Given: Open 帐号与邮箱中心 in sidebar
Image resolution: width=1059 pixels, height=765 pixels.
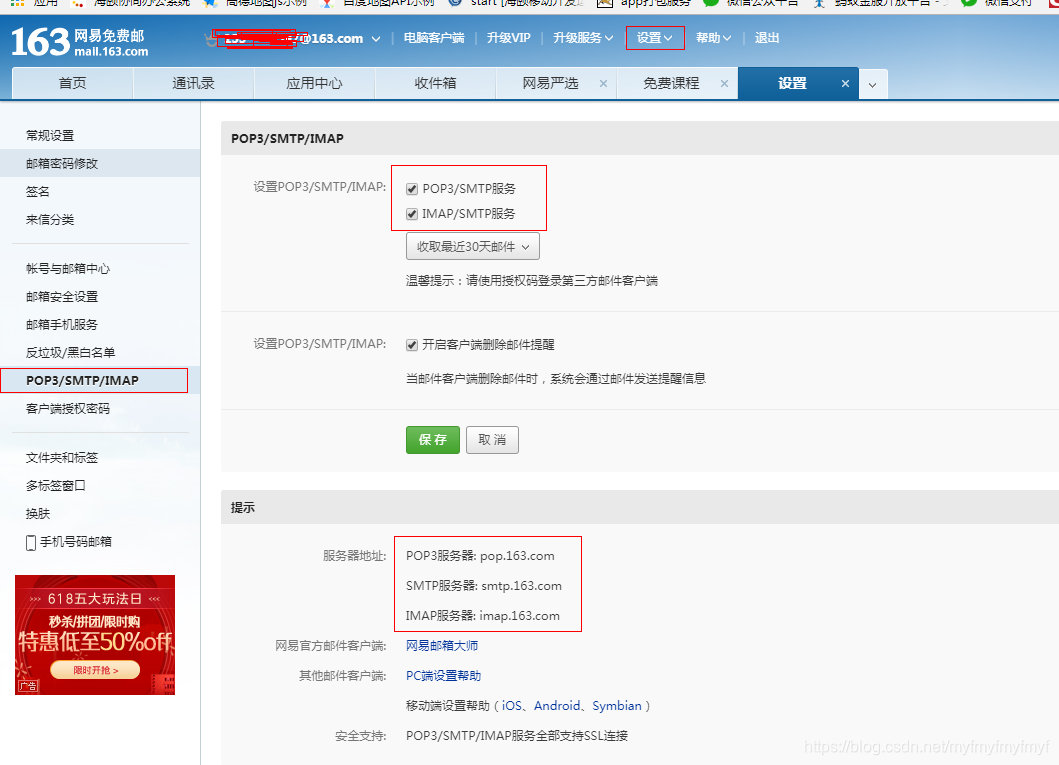Looking at the screenshot, I should [68, 269].
